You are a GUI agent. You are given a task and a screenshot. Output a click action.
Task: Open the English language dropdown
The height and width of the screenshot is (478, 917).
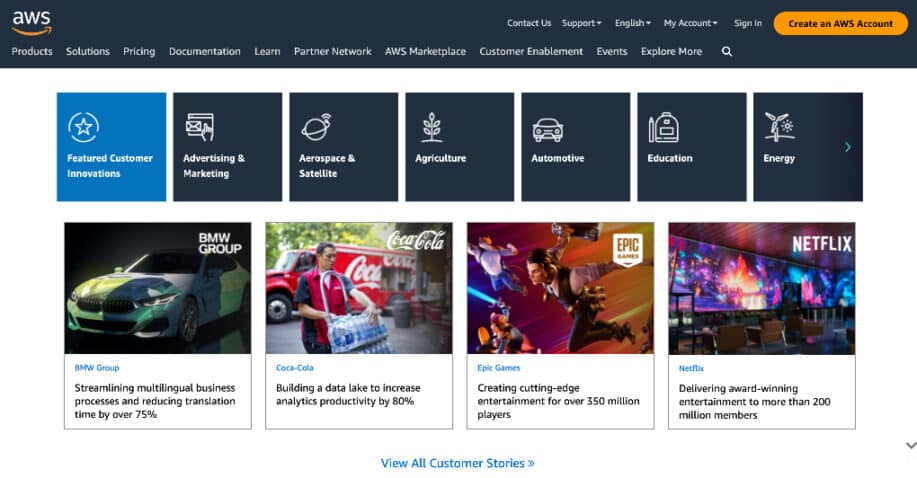click(633, 23)
